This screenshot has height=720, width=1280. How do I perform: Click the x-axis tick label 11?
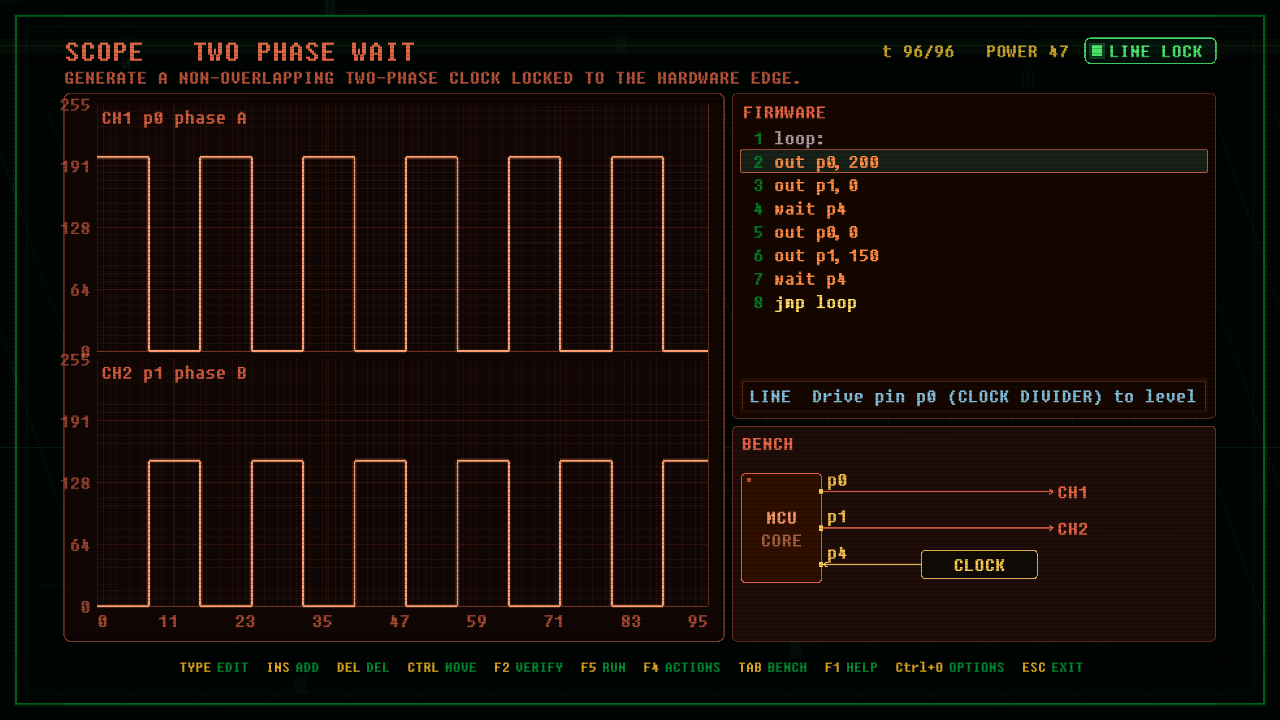[x=167, y=621]
